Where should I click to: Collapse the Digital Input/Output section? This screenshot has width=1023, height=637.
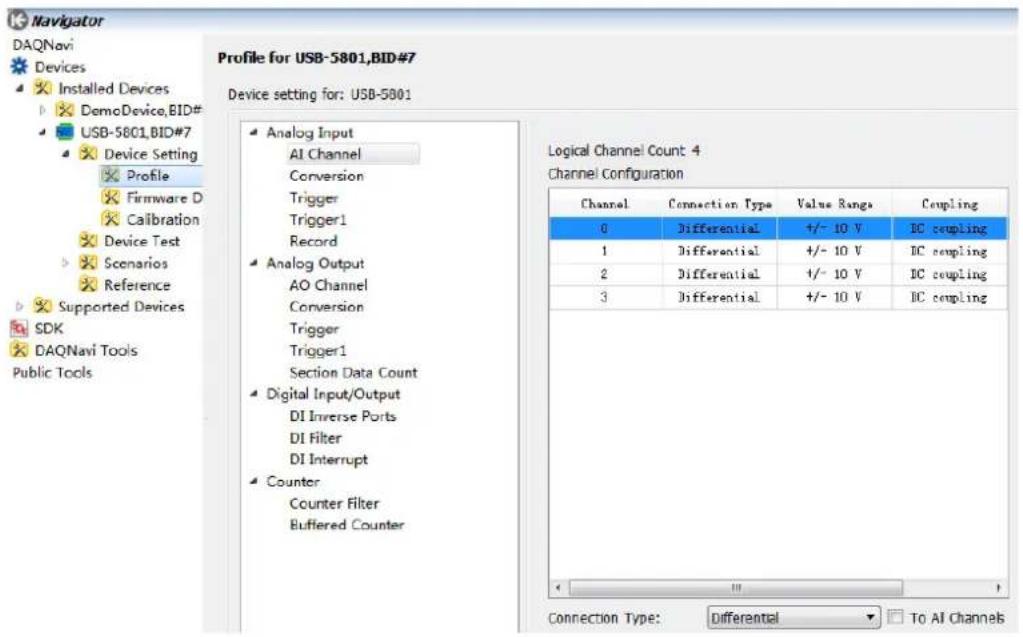(254, 394)
